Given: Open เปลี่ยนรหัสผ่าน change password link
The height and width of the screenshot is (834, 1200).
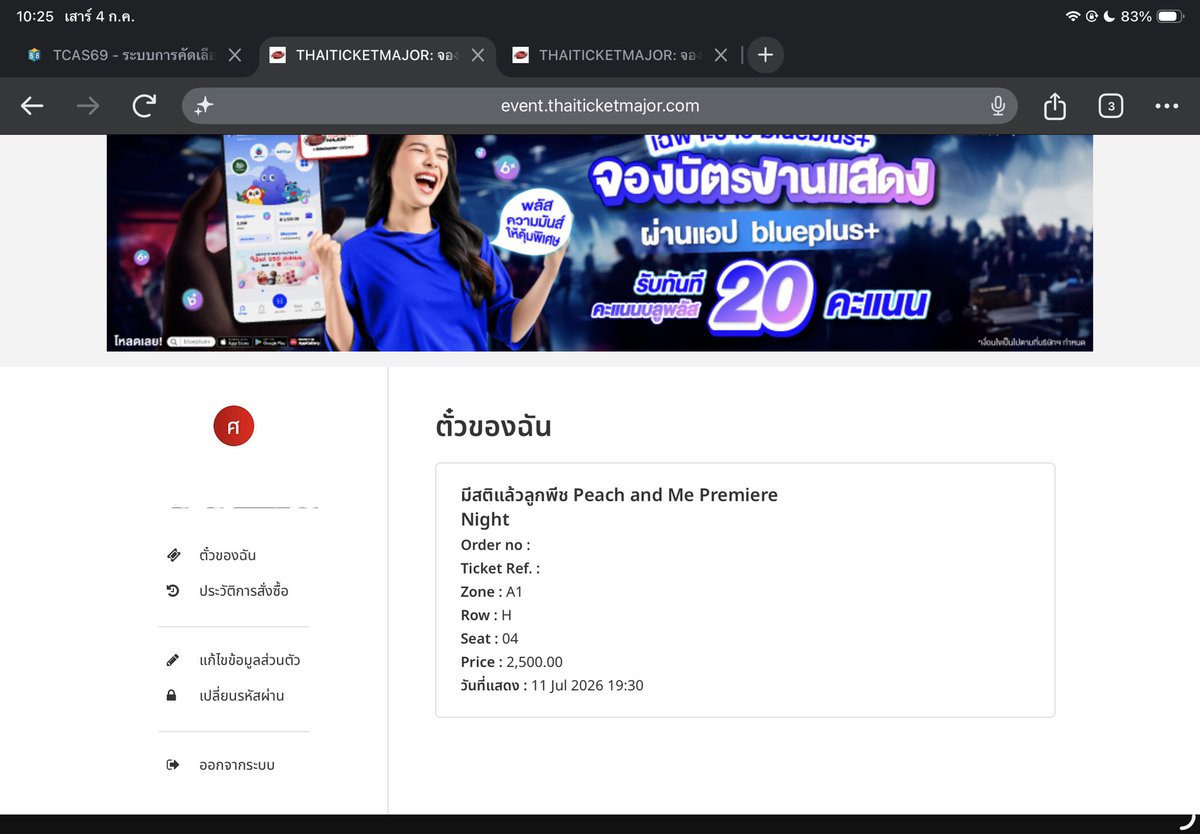Looking at the screenshot, I should [x=241, y=695].
